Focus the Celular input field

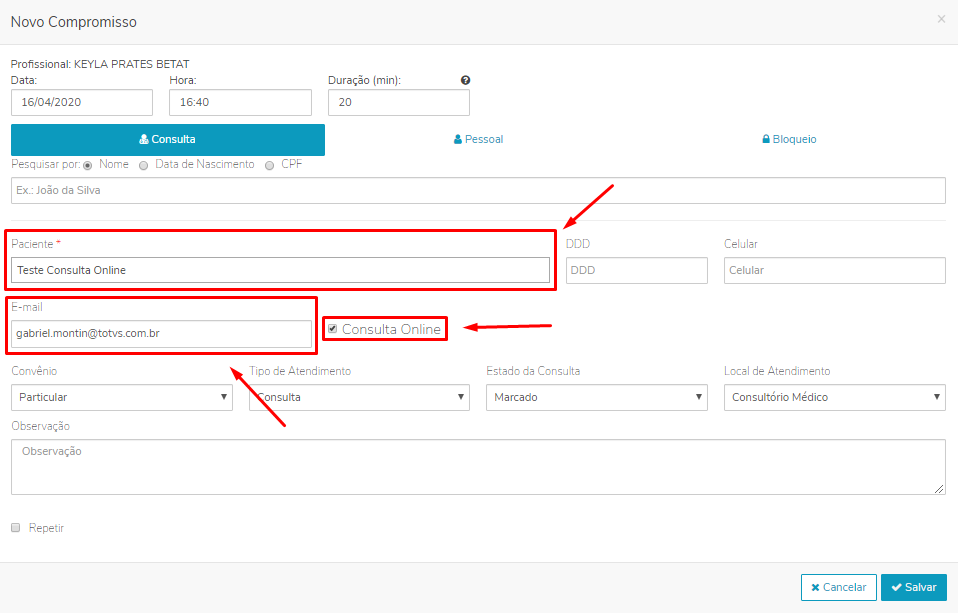click(835, 270)
